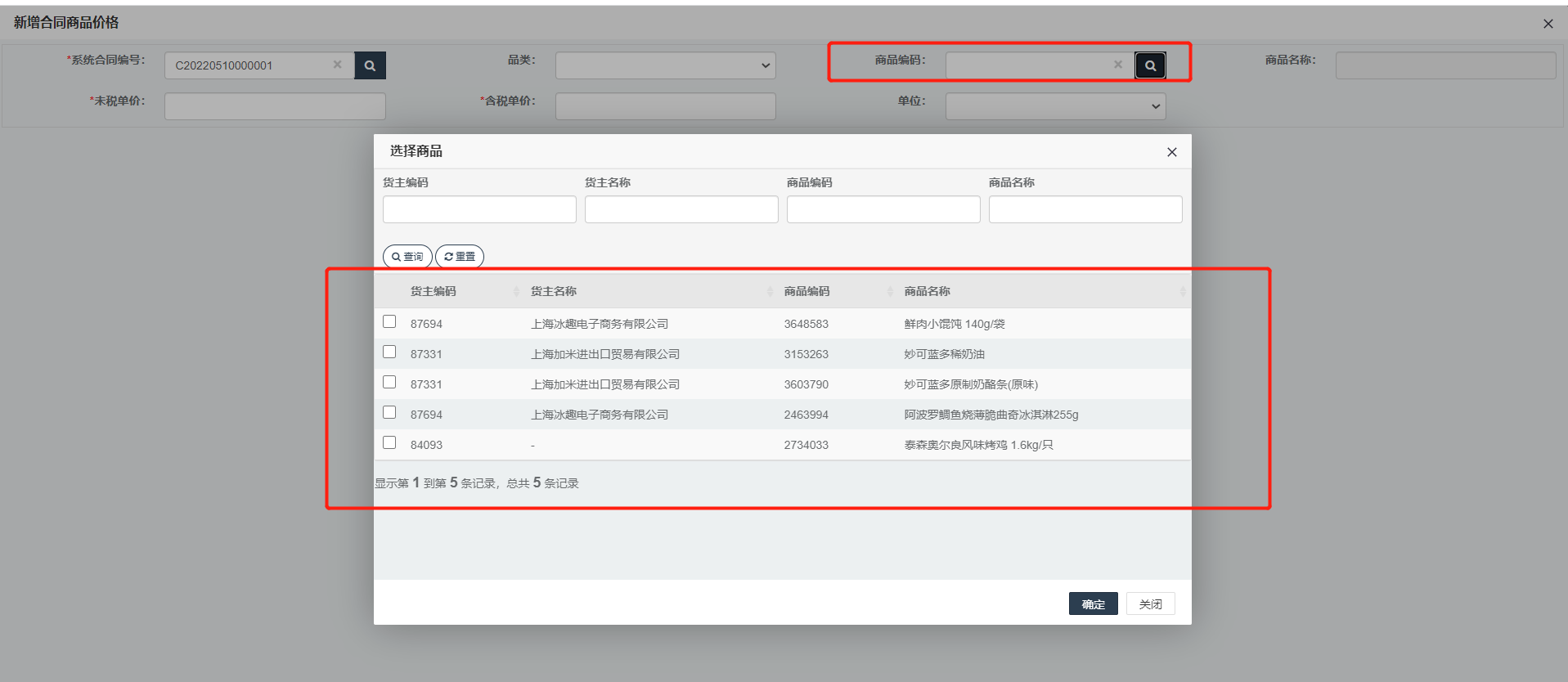Close the 选择商品 dialog with the x icon

1171,152
